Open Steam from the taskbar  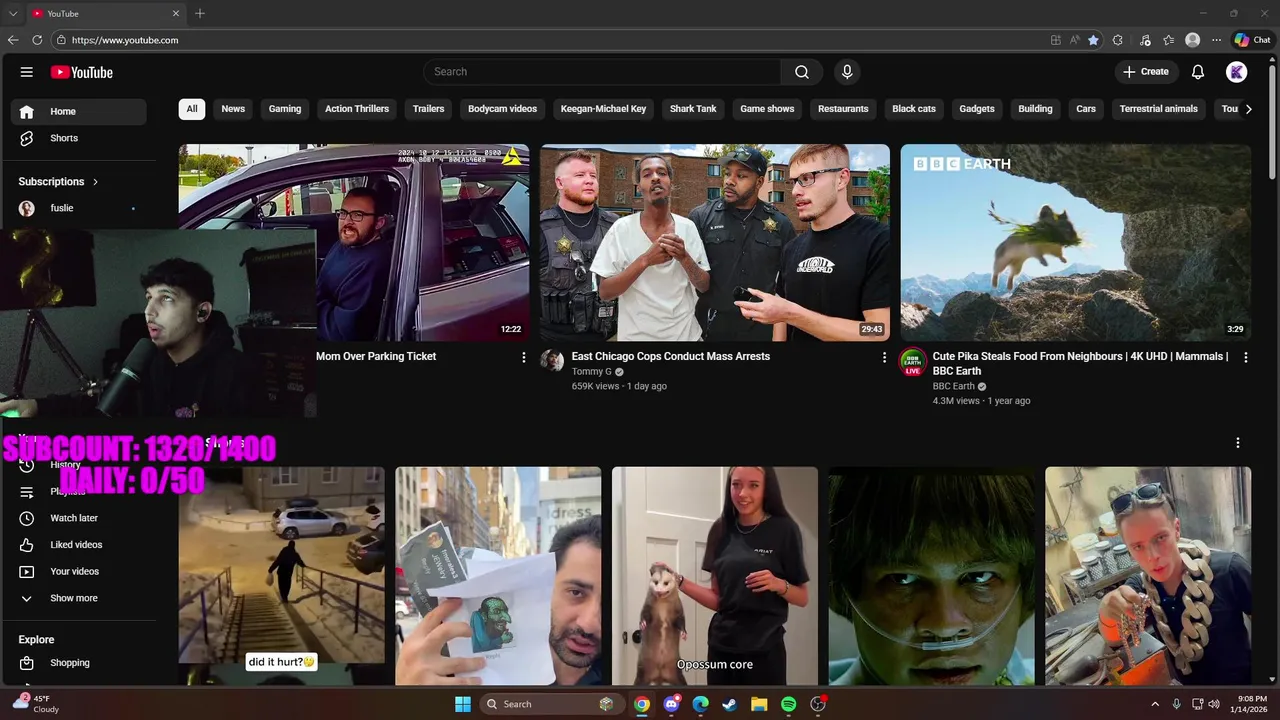(730, 704)
